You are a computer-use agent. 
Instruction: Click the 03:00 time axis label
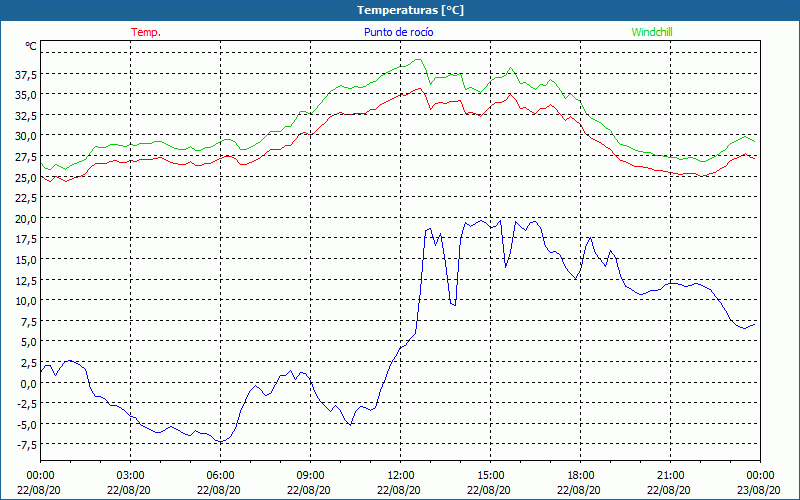click(131, 476)
